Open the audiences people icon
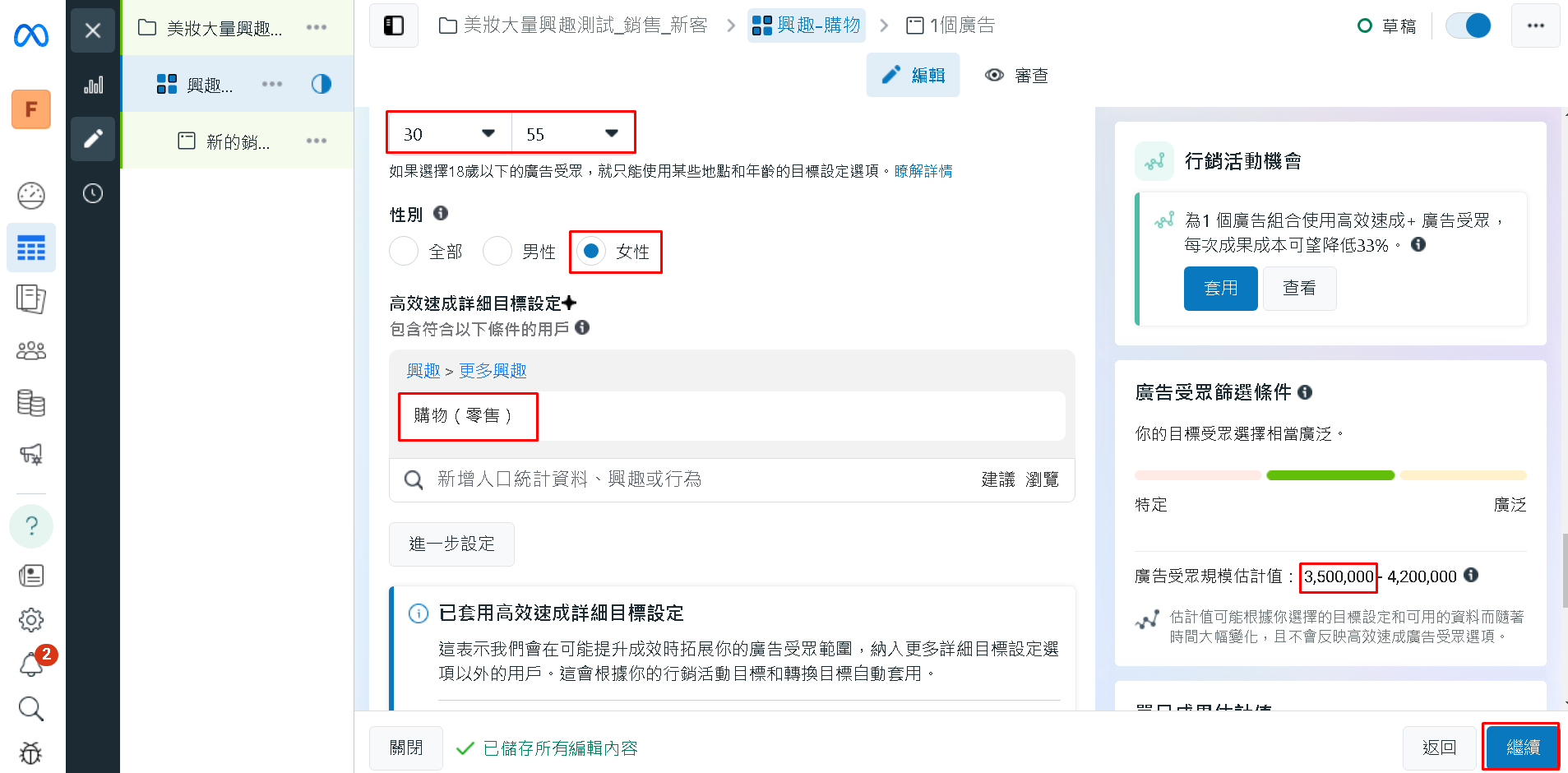The height and width of the screenshot is (773, 1568). tap(31, 351)
